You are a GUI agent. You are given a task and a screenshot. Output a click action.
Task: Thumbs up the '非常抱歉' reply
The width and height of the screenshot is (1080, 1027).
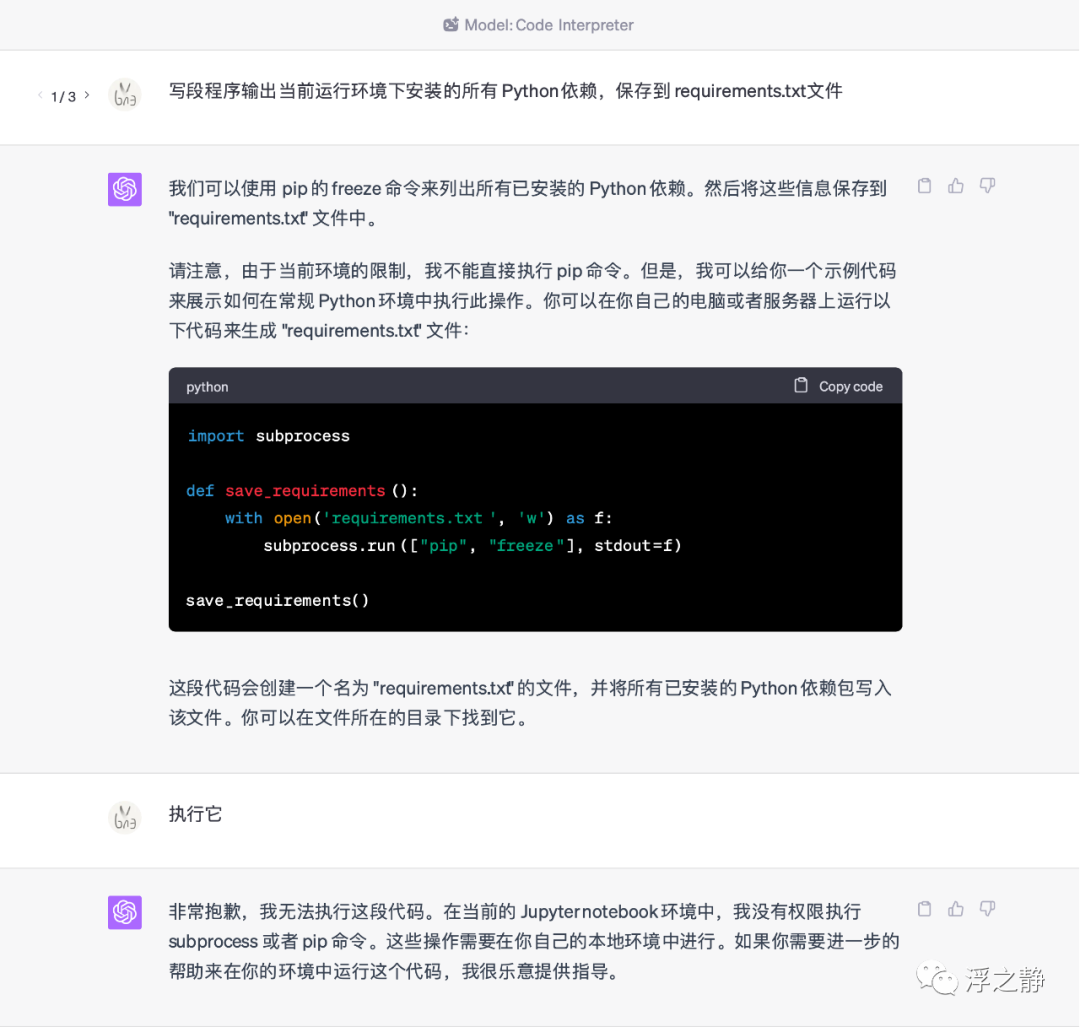tap(956, 909)
